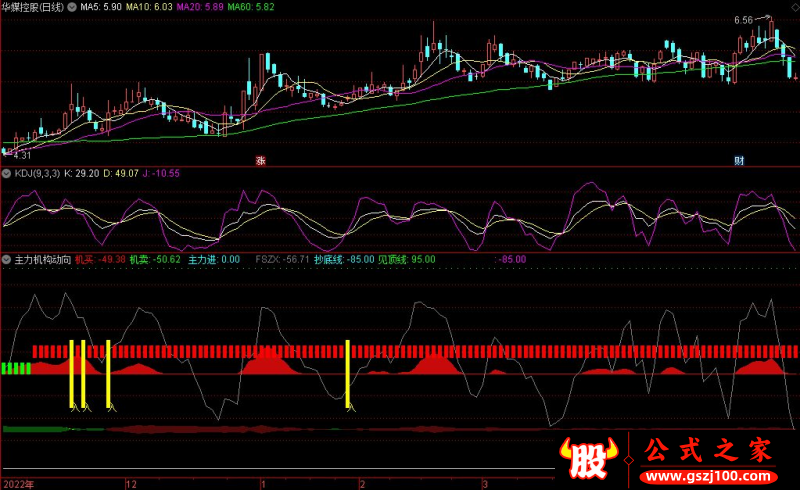Click the green bar block at left
Image resolution: width=800 pixels, height=490 pixels.
(16, 368)
